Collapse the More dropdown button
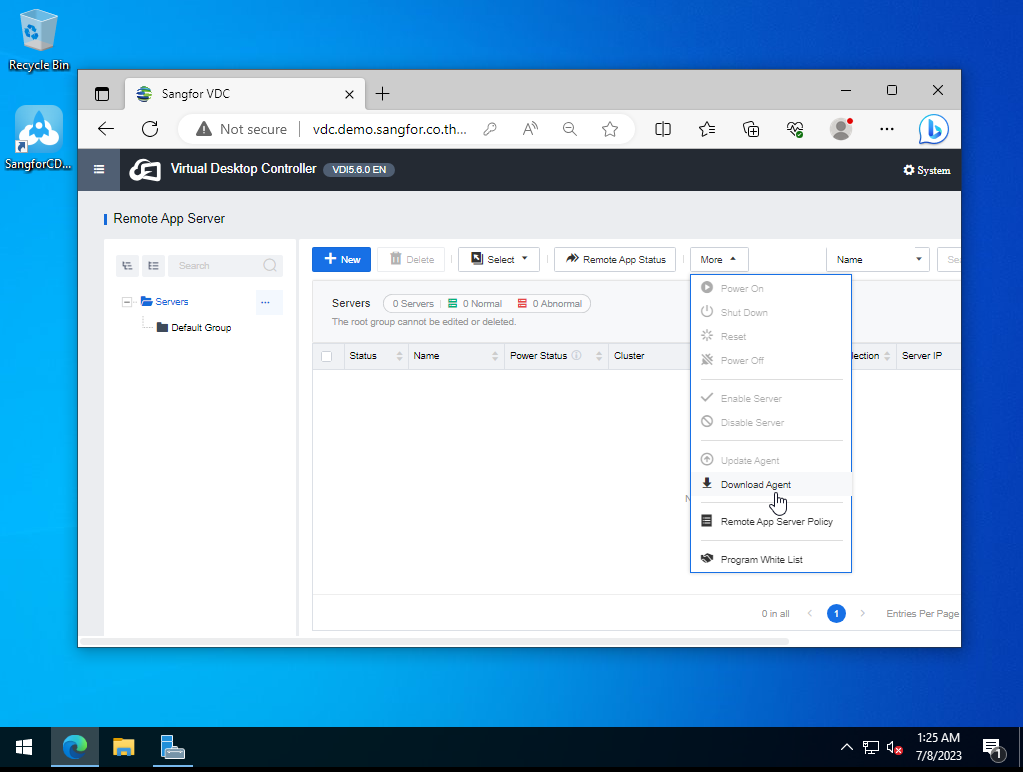Image resolution: width=1023 pixels, height=772 pixels. [x=719, y=259]
